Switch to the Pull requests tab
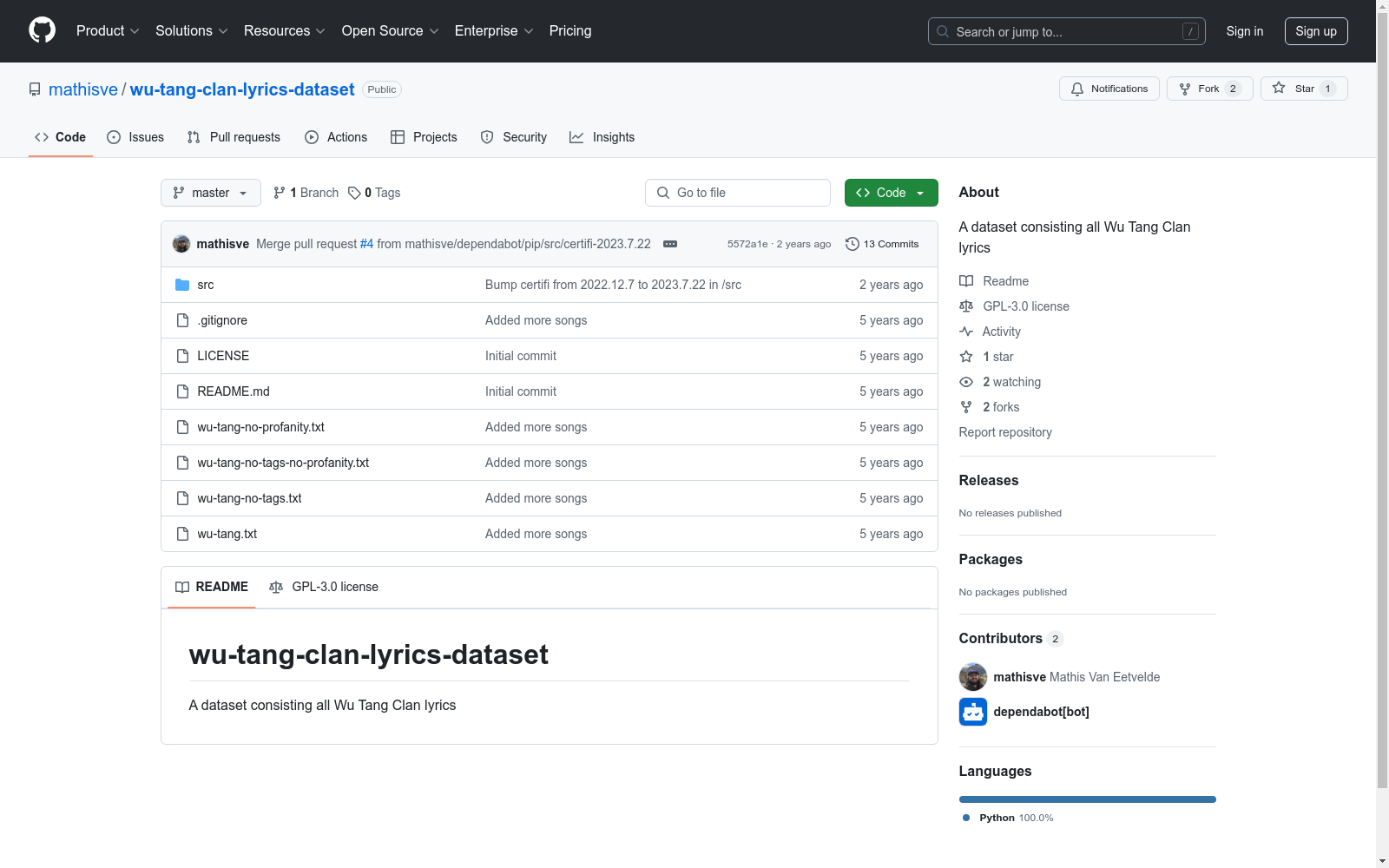This screenshot has width=1389, height=868. 234,137
